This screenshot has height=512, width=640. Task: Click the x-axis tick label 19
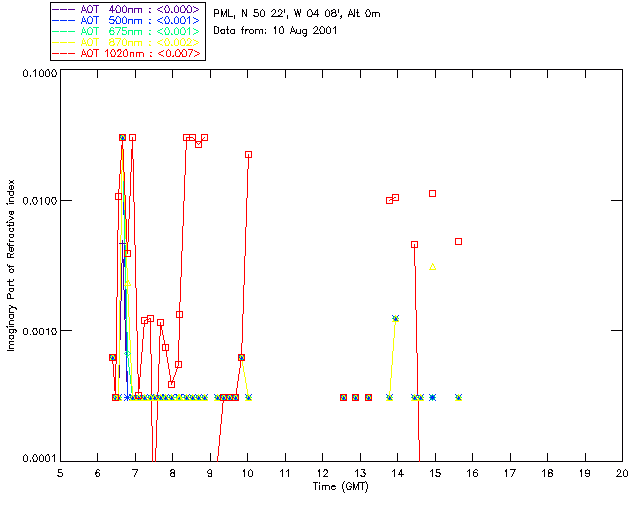tap(585, 473)
